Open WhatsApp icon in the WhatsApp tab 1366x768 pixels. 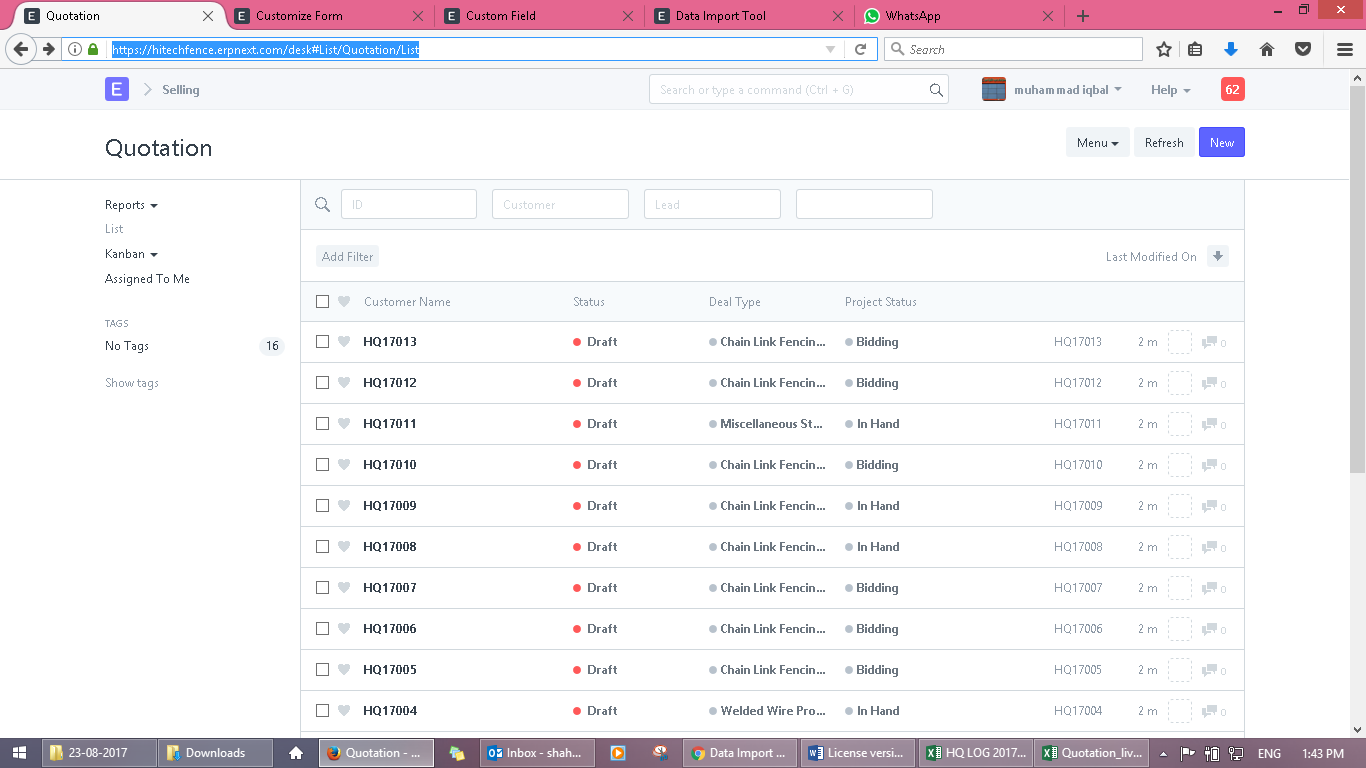874,16
